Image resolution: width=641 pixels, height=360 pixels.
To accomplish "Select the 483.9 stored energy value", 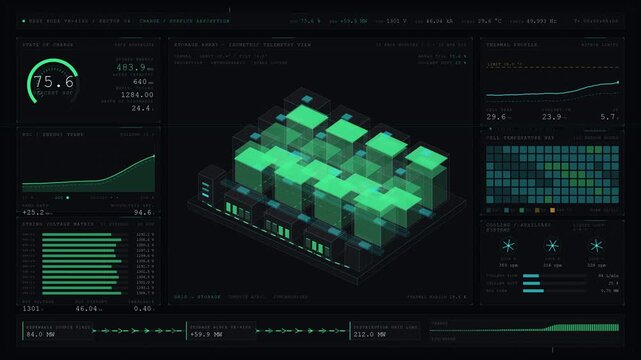I will click(131, 67).
